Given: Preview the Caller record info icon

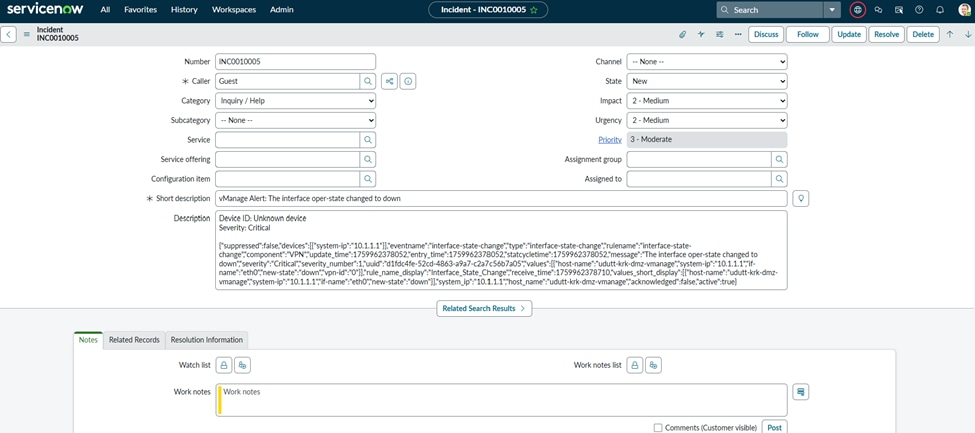Looking at the screenshot, I should pos(408,81).
